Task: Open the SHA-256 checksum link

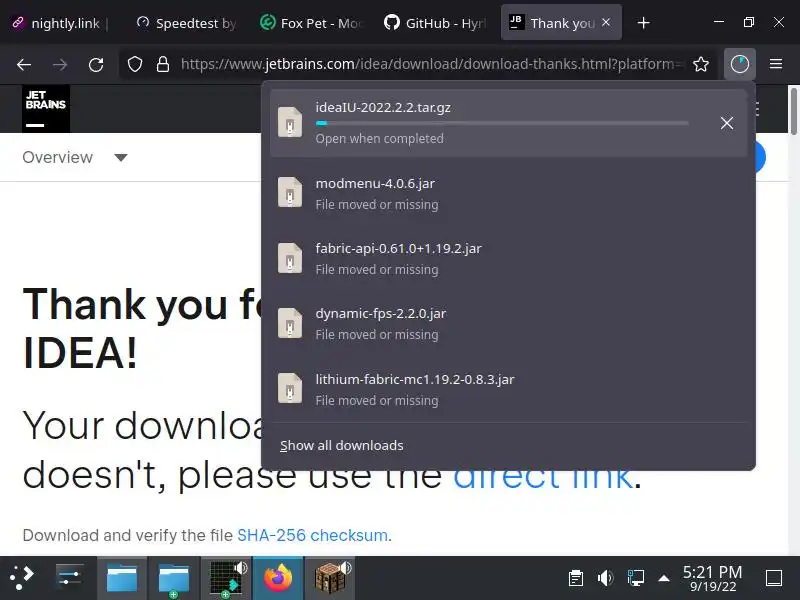Action: pos(313,535)
